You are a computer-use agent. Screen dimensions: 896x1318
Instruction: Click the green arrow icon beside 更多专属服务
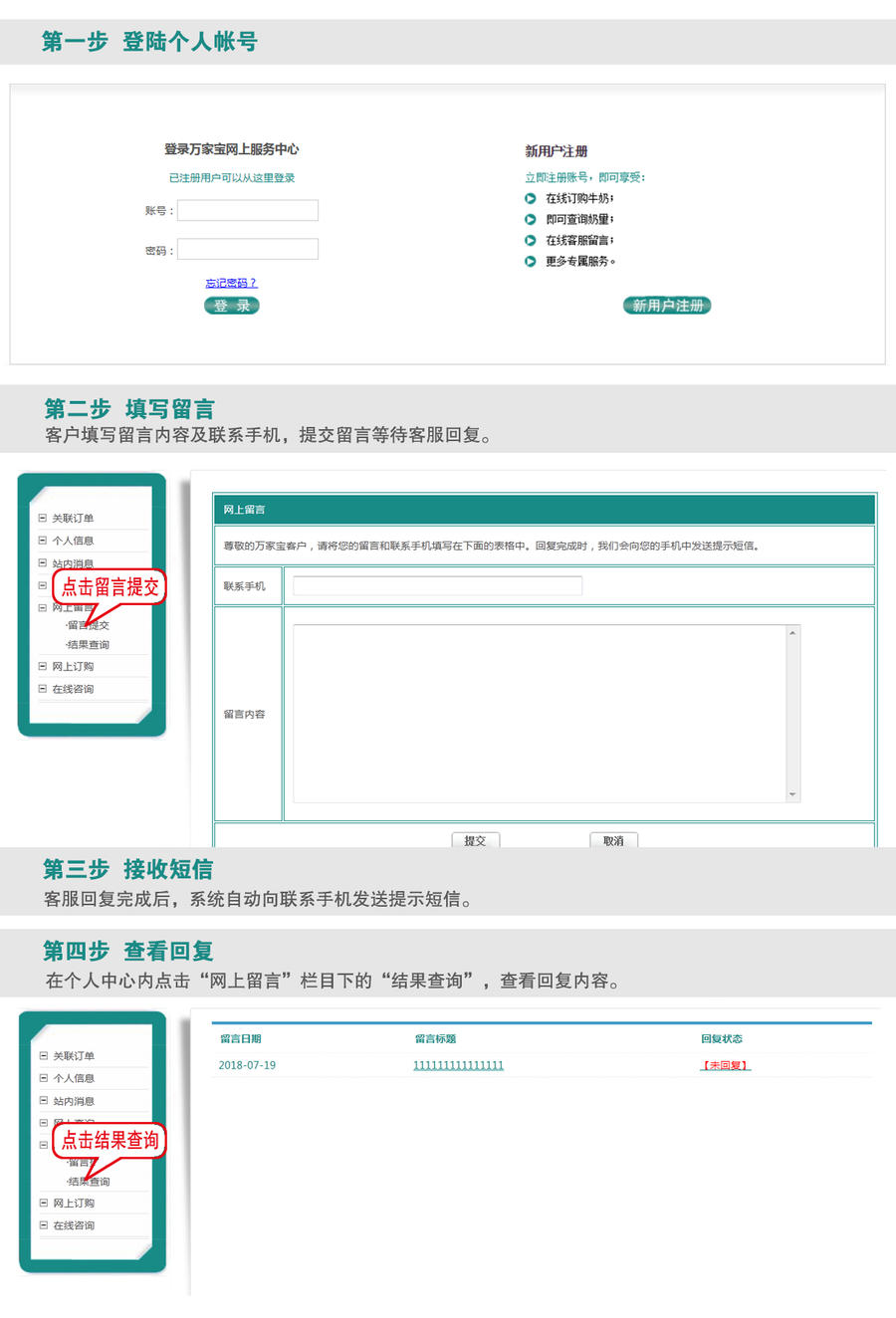(531, 261)
